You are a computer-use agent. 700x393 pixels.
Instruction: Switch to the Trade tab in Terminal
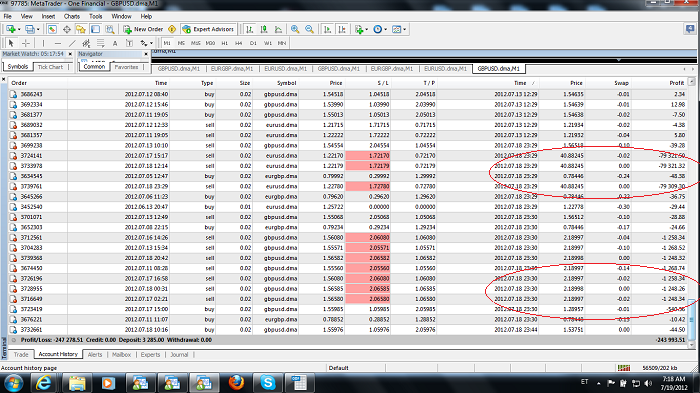[21, 354]
